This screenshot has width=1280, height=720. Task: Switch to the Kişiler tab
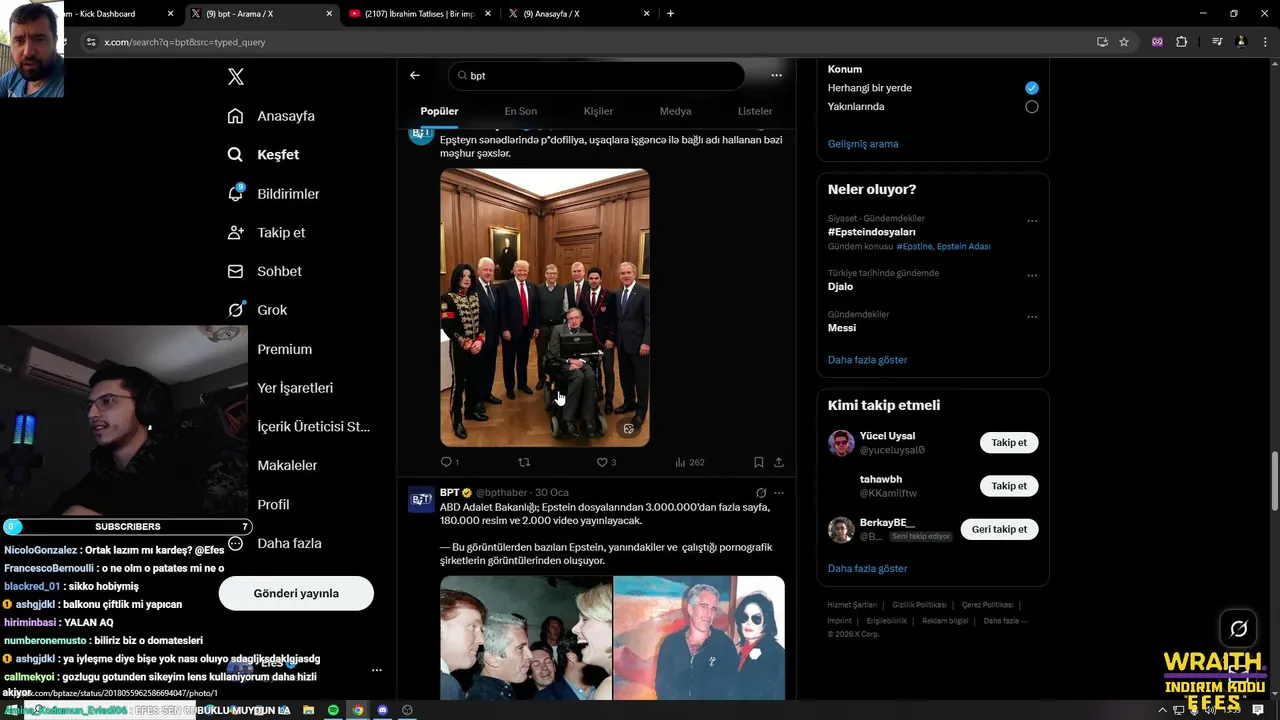point(598,111)
